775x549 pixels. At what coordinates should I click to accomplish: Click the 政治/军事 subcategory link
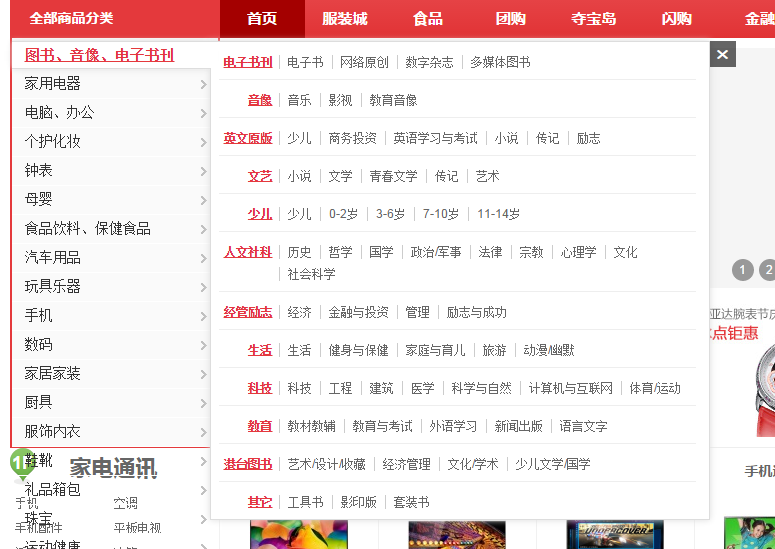pos(435,252)
